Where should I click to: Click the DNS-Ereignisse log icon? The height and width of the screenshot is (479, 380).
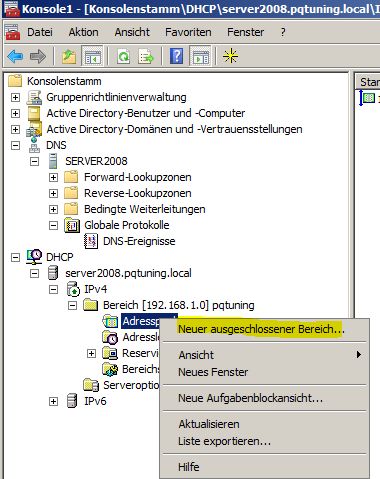pos(91,241)
